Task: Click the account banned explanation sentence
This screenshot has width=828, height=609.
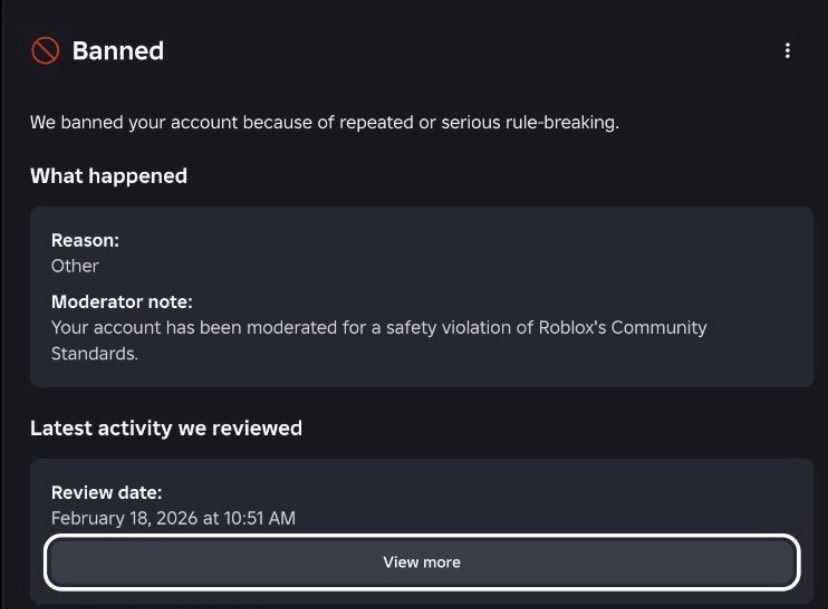Action: tap(324, 123)
